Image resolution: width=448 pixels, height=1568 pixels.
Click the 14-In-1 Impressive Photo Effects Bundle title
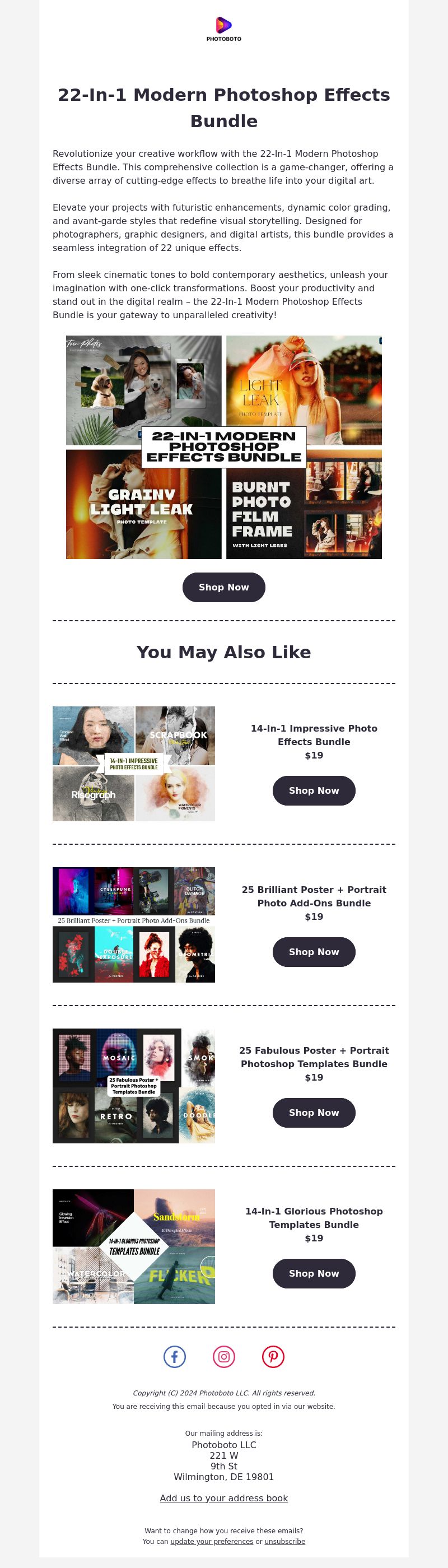click(x=314, y=736)
